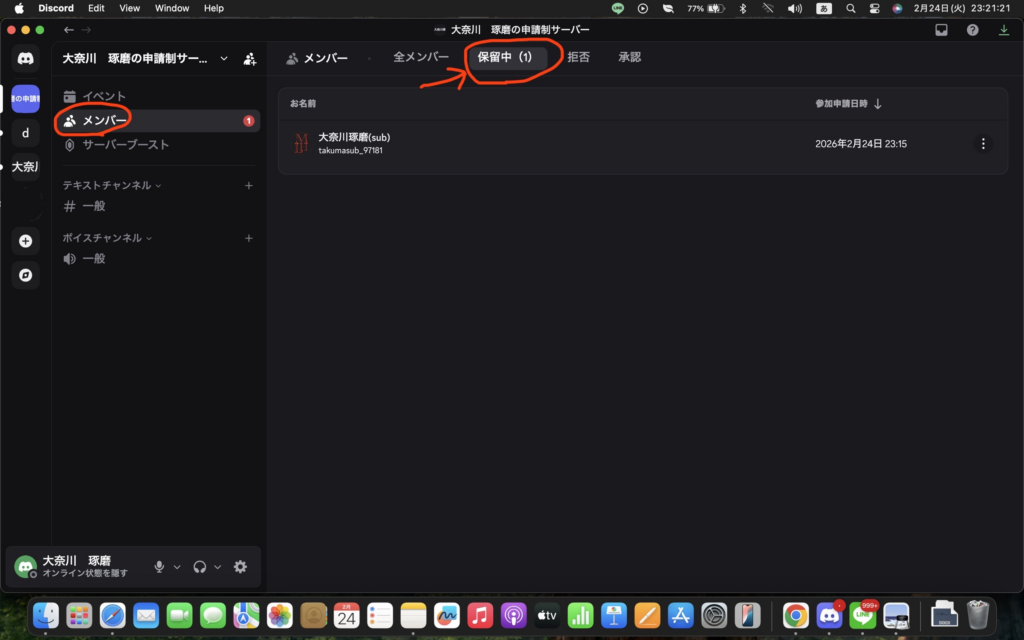This screenshot has width=1024, height=640.
Task: Switch to the 拒否 tab
Action: tap(578, 57)
